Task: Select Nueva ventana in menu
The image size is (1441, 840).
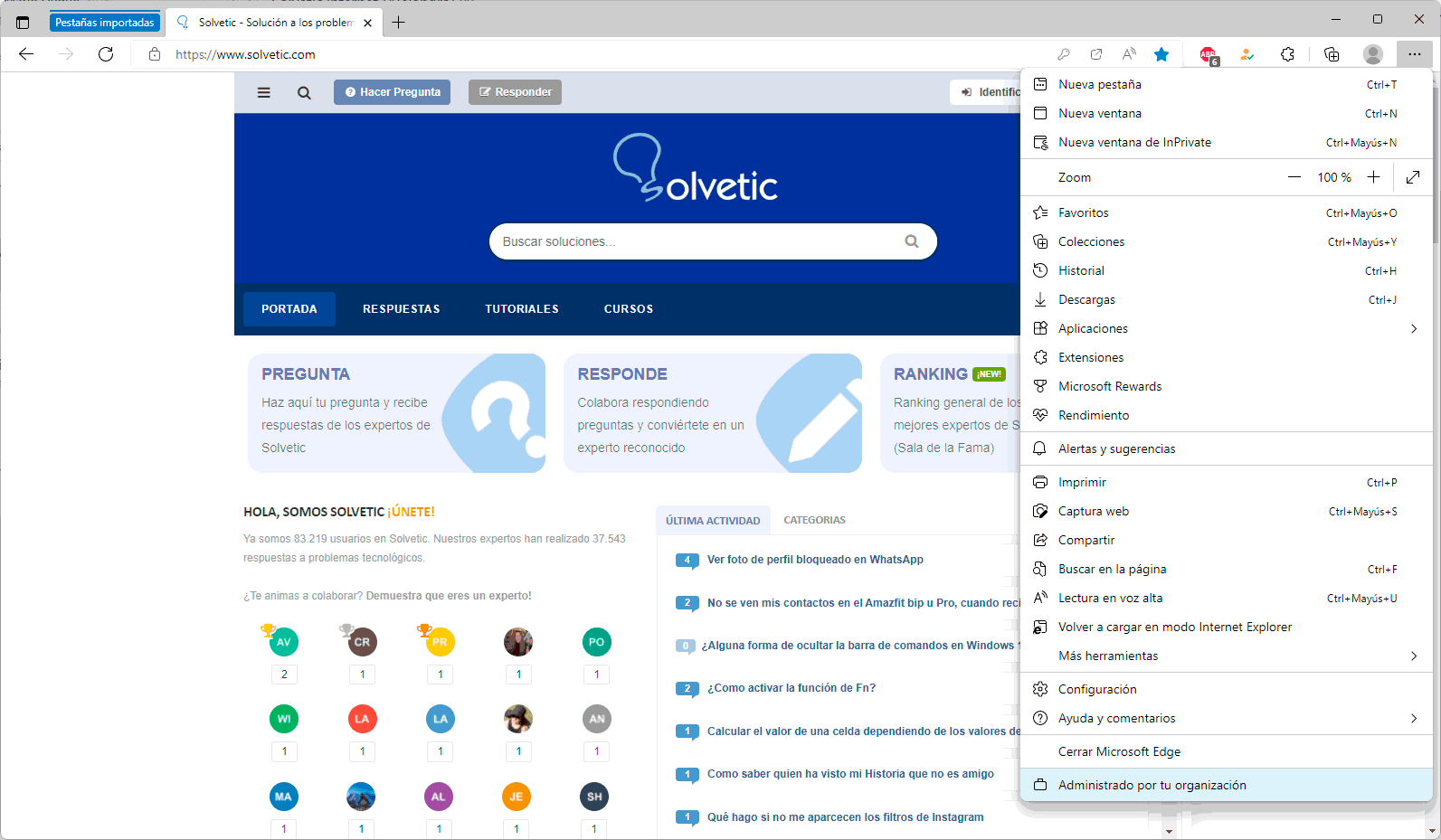Action: click(1227, 113)
